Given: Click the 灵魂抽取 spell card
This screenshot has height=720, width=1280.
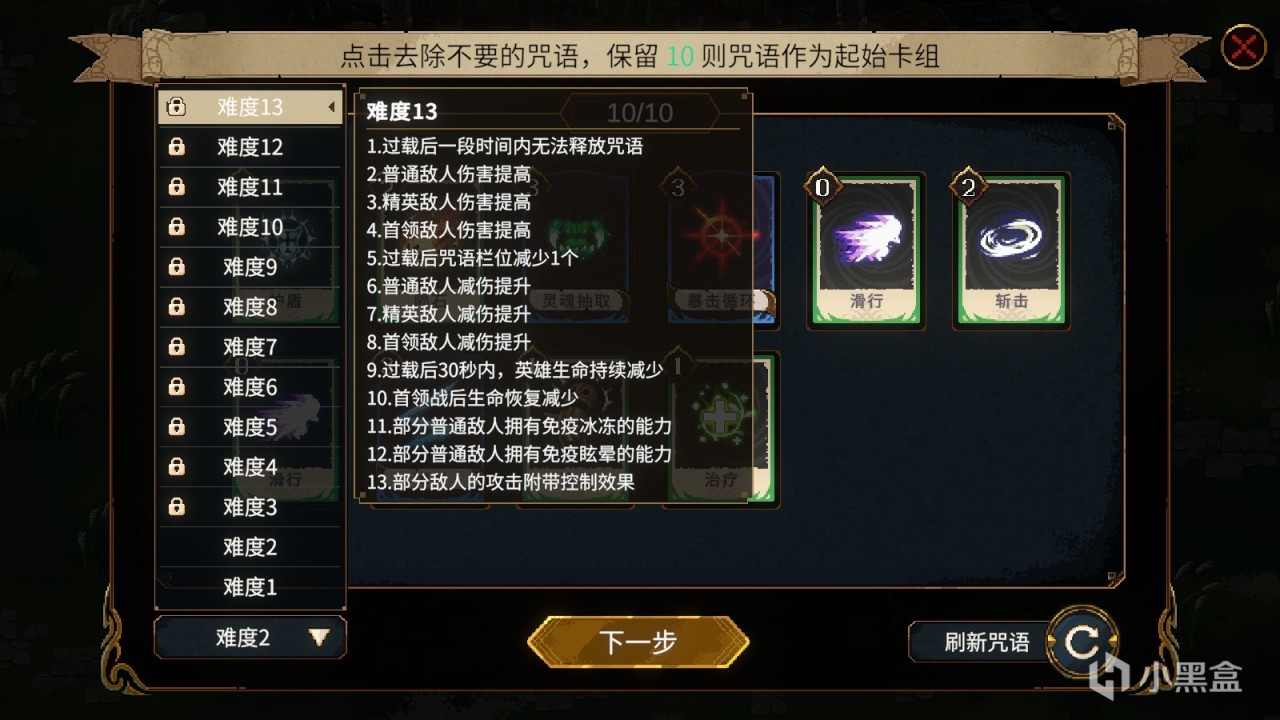Looking at the screenshot, I should point(575,250).
